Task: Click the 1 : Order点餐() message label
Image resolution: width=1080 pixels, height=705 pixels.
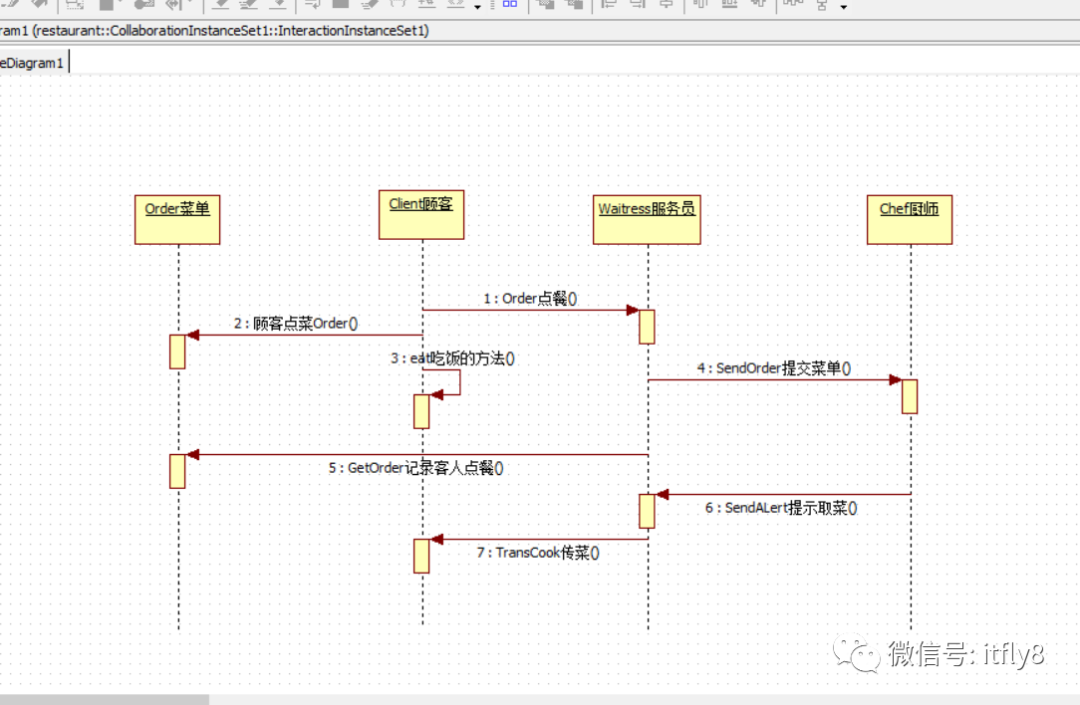Action: (x=530, y=298)
